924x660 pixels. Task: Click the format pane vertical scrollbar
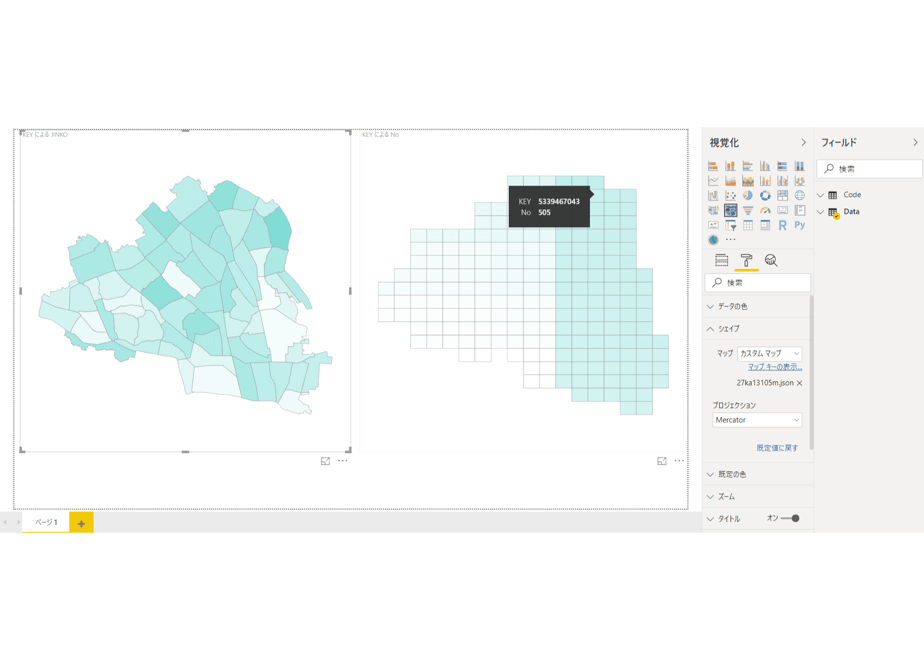[x=811, y=372]
